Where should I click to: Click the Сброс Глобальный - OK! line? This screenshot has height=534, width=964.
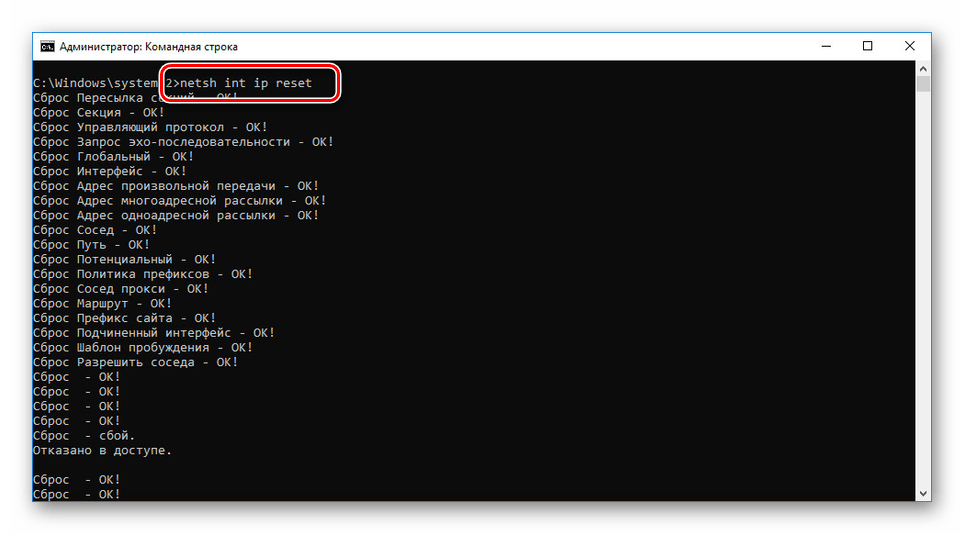coord(113,157)
